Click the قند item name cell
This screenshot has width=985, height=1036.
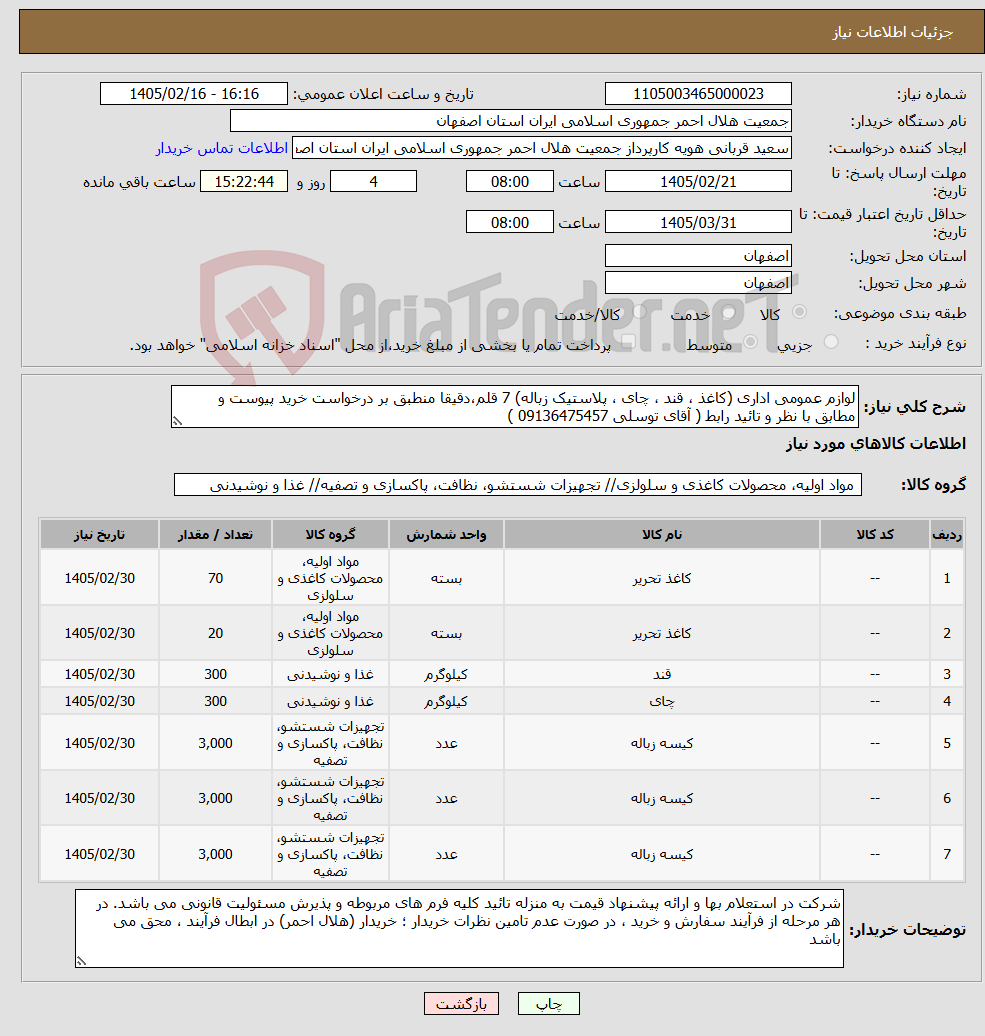tap(662, 674)
